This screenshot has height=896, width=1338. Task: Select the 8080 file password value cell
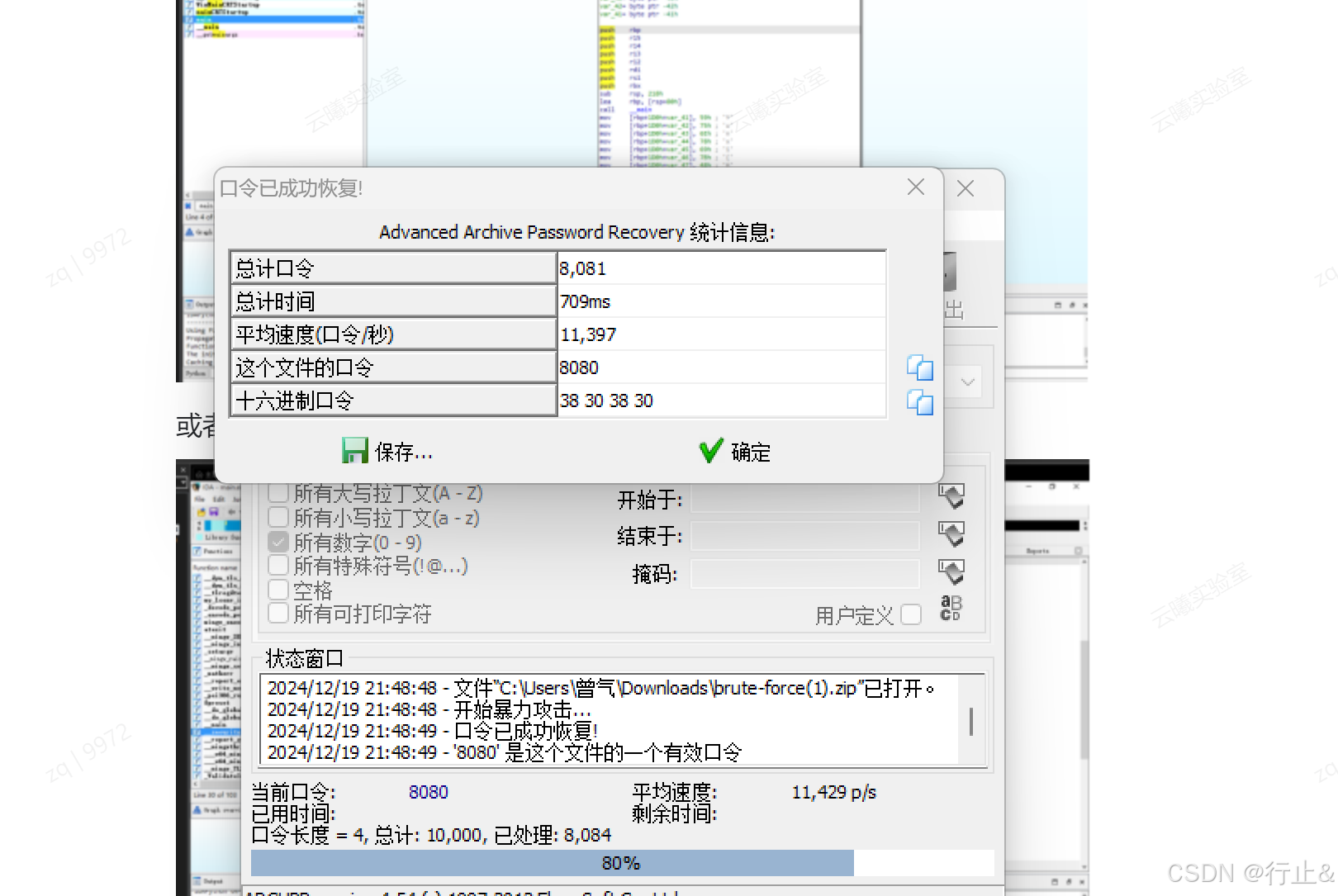[x=722, y=367]
